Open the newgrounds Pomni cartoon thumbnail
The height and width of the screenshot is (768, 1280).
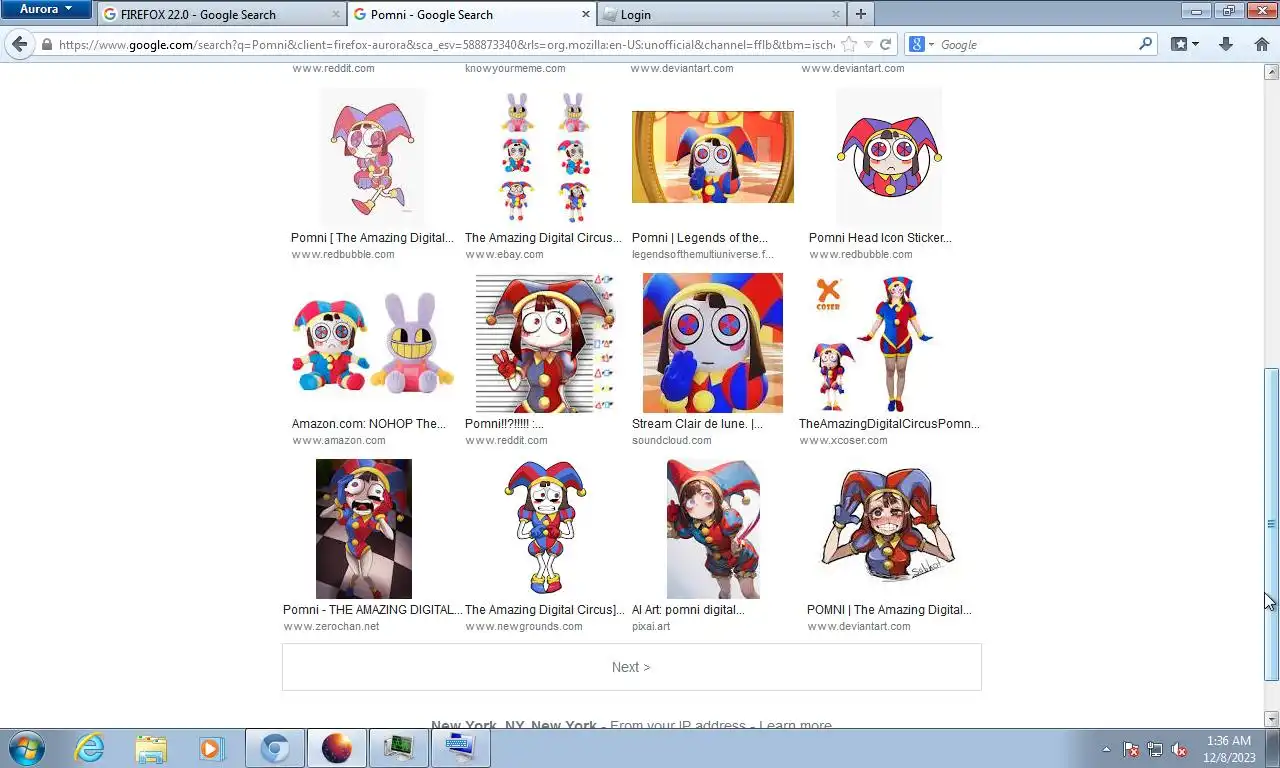pyautogui.click(x=545, y=529)
